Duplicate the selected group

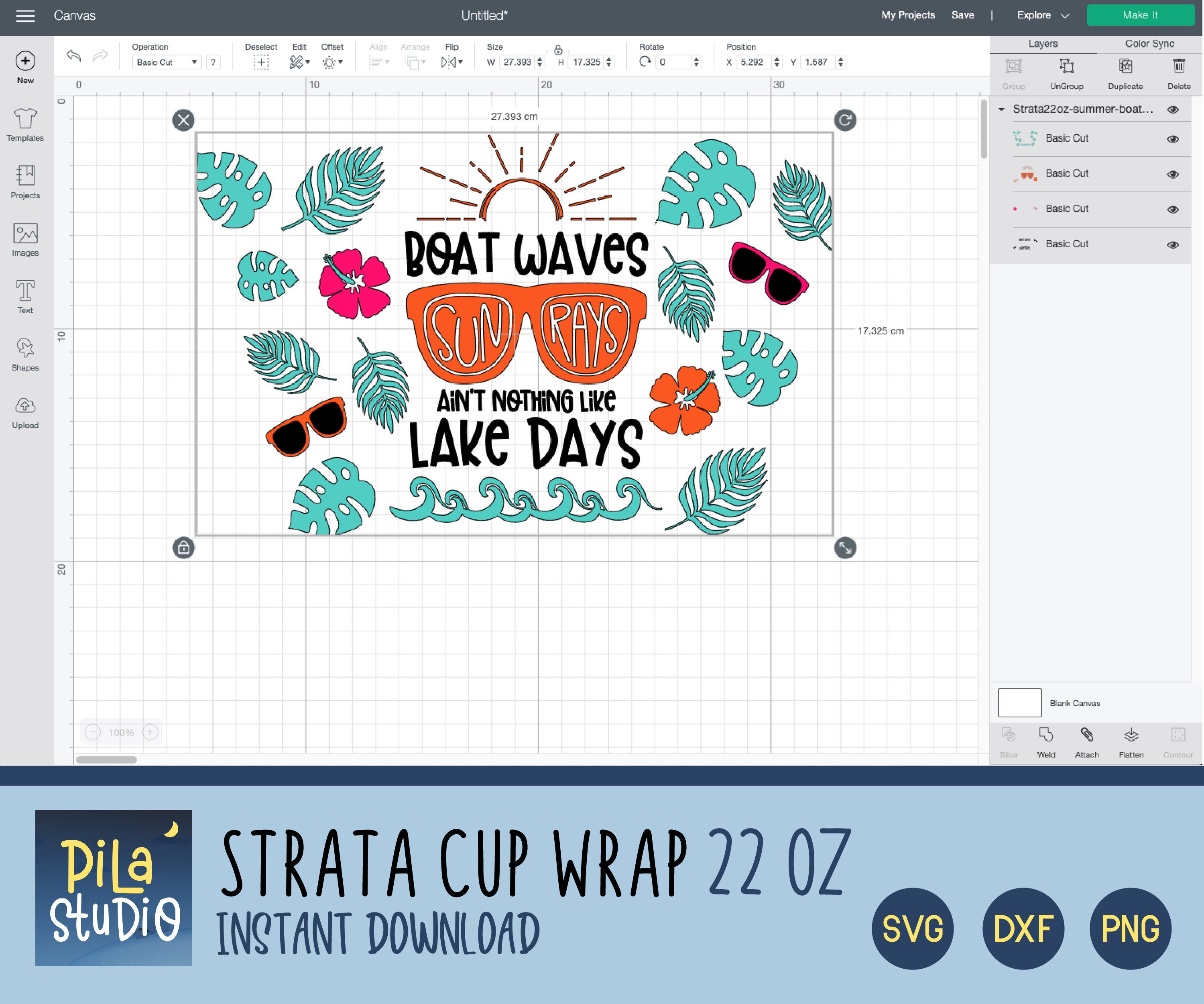(1124, 73)
